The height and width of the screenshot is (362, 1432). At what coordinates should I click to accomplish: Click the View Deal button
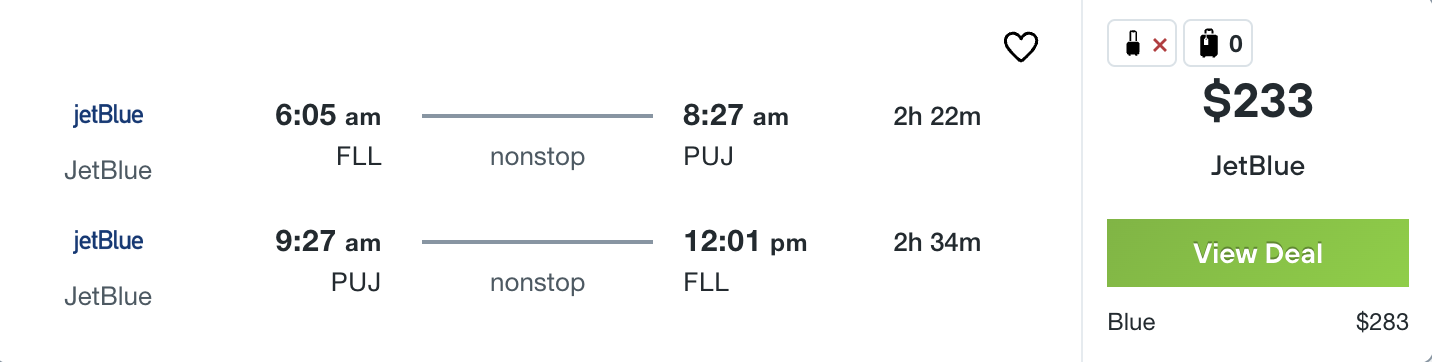pyautogui.click(x=1258, y=253)
